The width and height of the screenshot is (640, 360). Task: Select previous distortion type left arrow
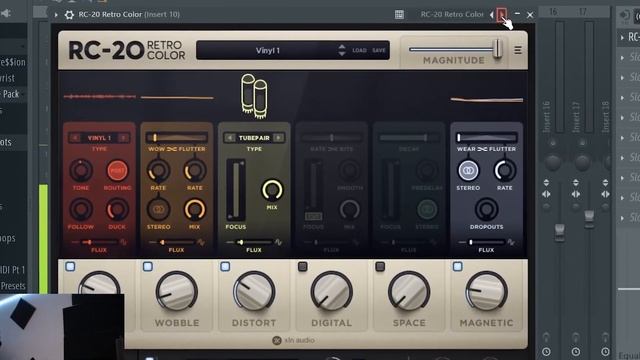pyautogui.click(x=229, y=138)
